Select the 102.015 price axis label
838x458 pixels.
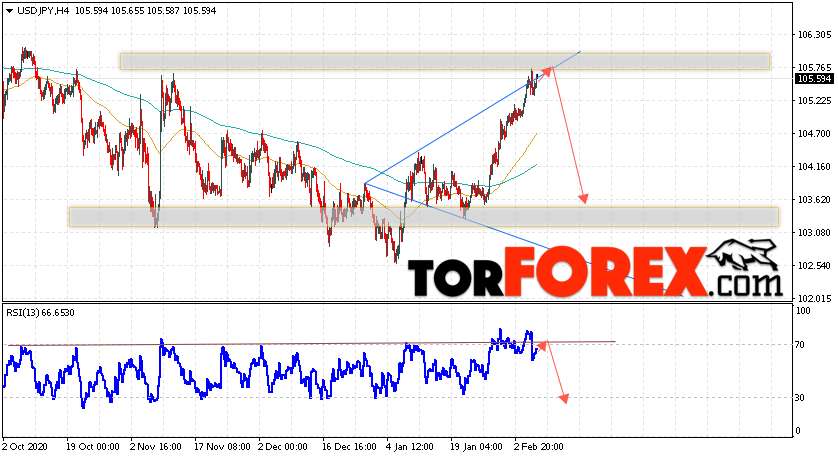click(x=814, y=299)
